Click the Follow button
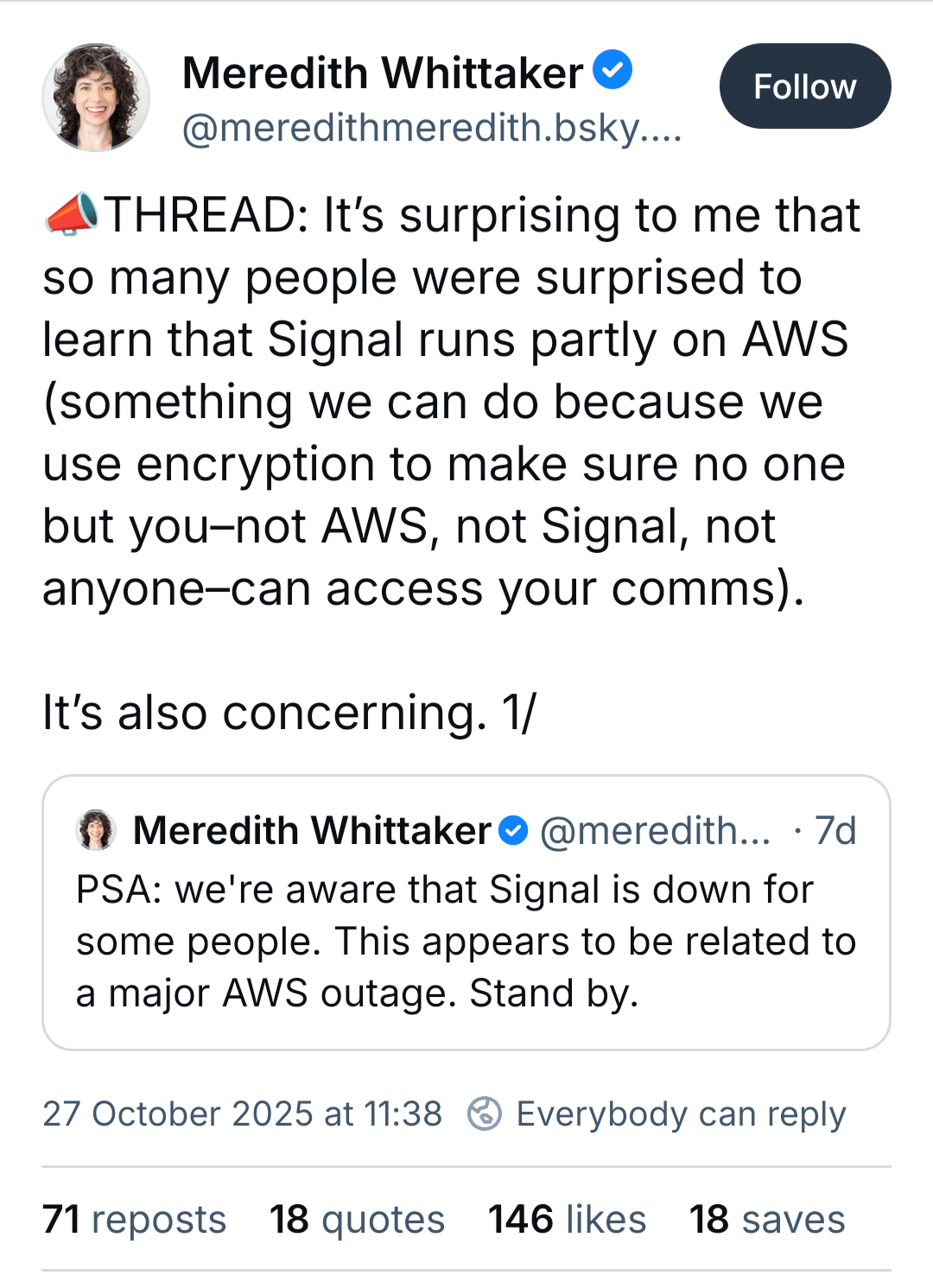Screen dimensions: 933x1288 (x=804, y=86)
